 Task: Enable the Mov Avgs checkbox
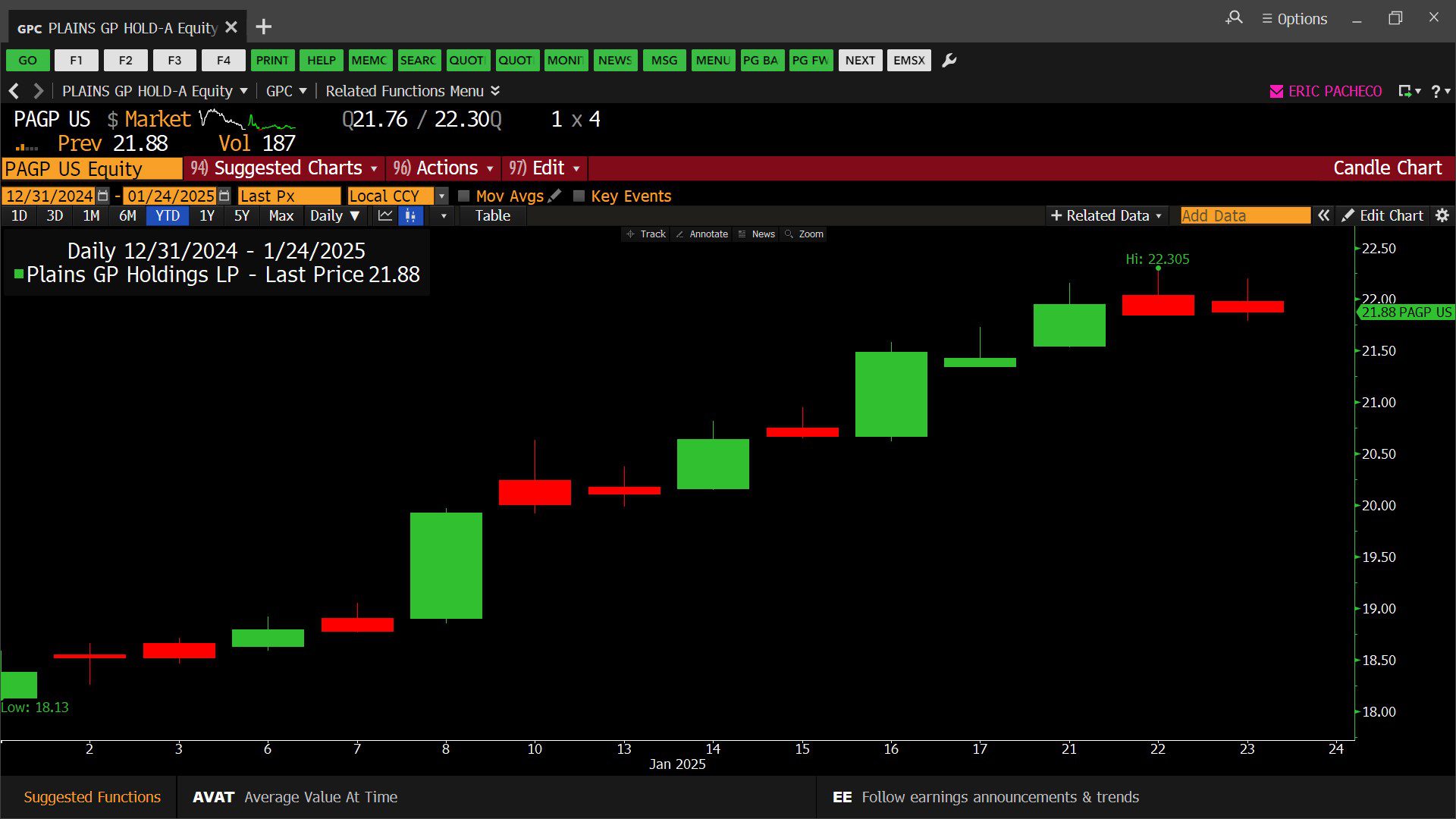coord(464,196)
